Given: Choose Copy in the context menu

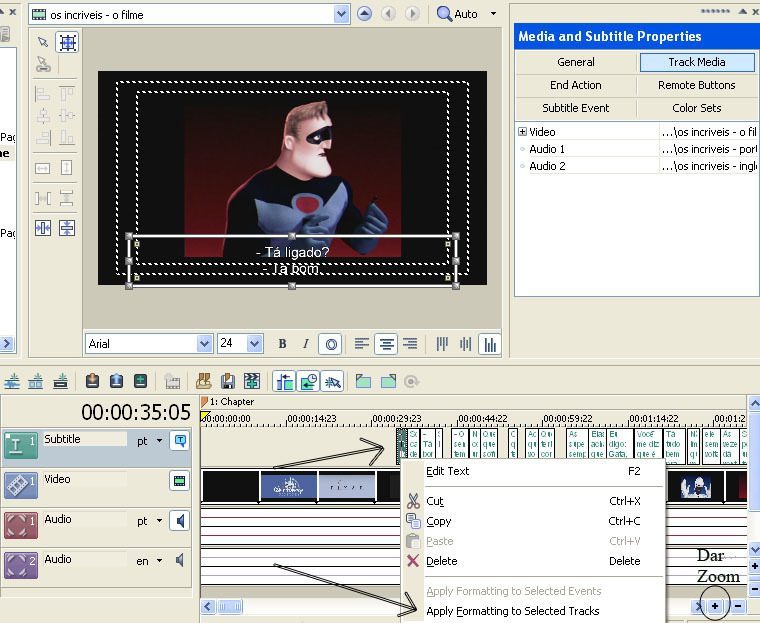Looking at the screenshot, I should pyautogui.click(x=533, y=521).
